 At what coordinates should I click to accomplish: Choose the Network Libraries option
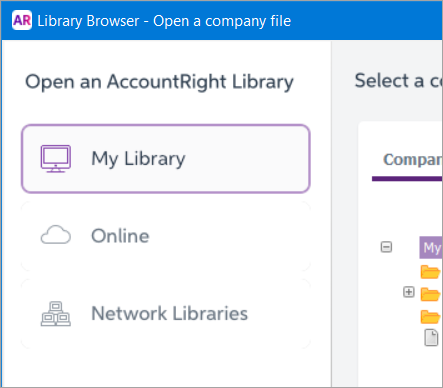point(166,314)
